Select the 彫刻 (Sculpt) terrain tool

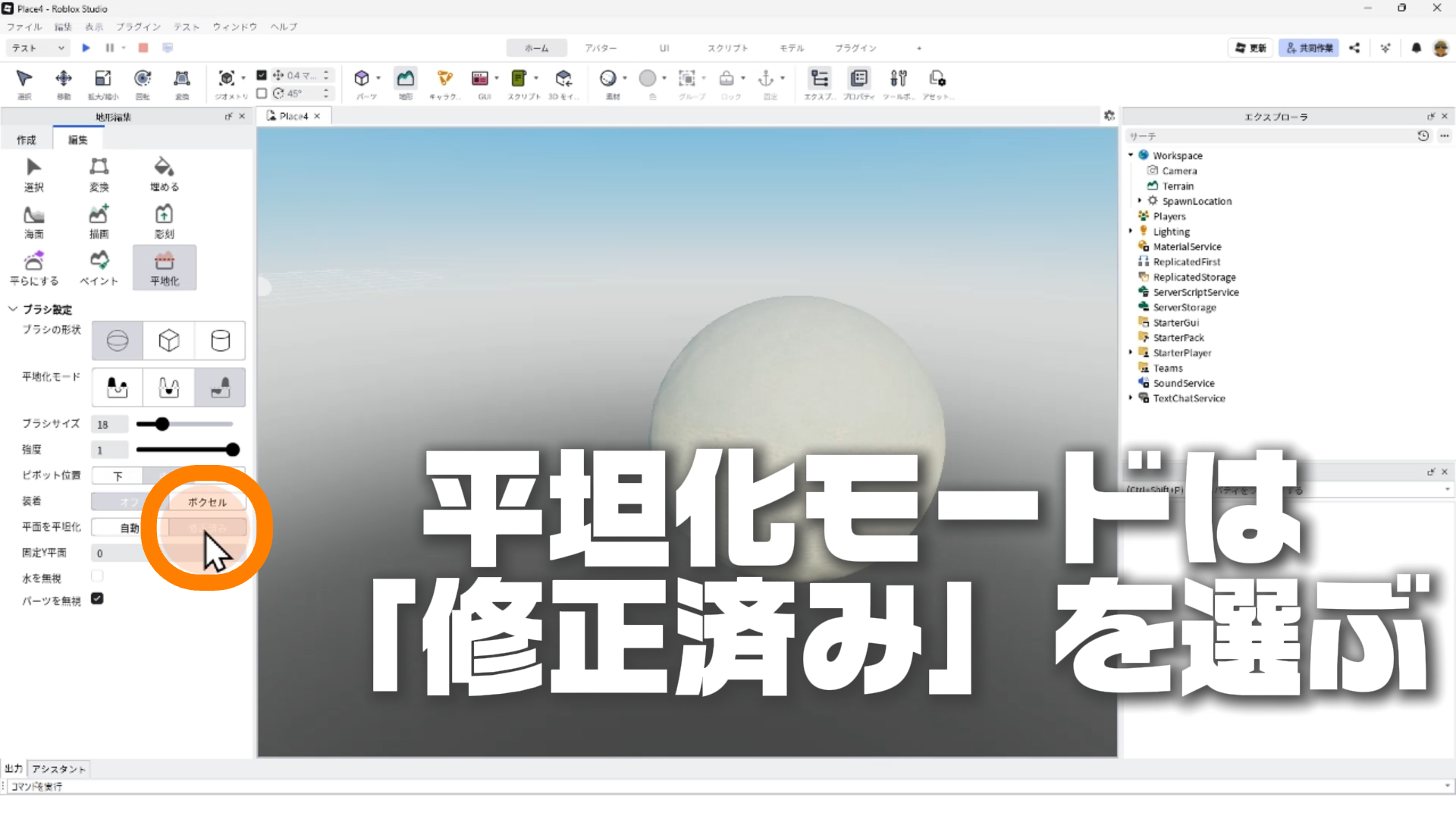(164, 221)
